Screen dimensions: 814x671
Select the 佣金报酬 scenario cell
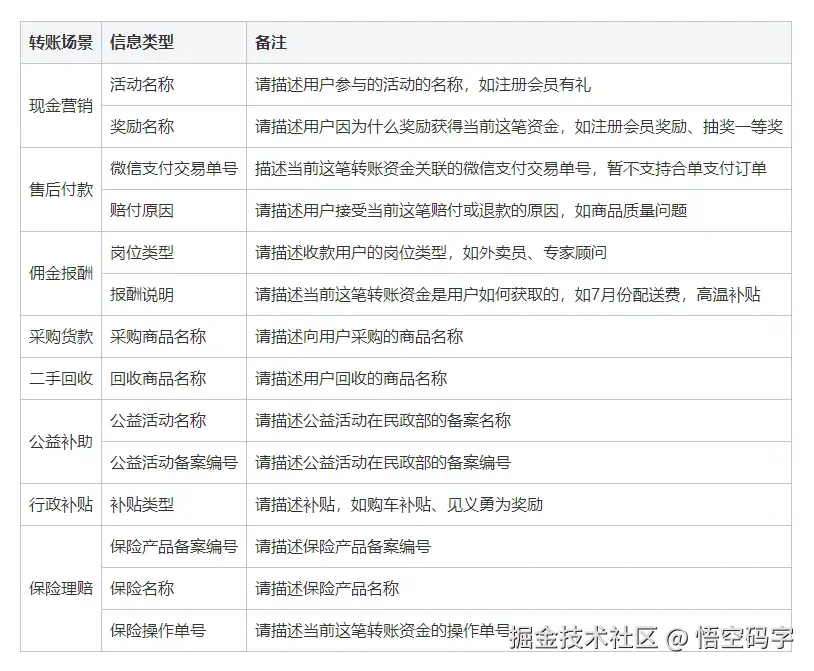pos(60,274)
